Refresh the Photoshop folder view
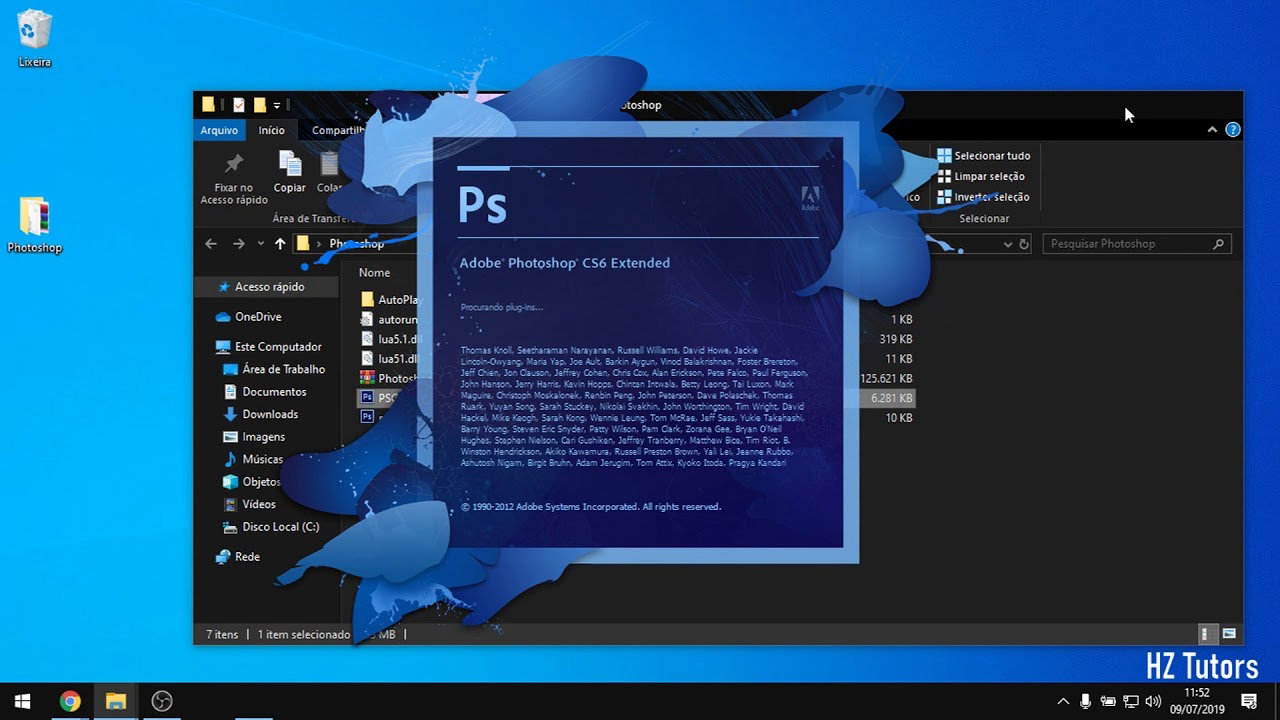This screenshot has width=1280, height=720. point(1024,244)
